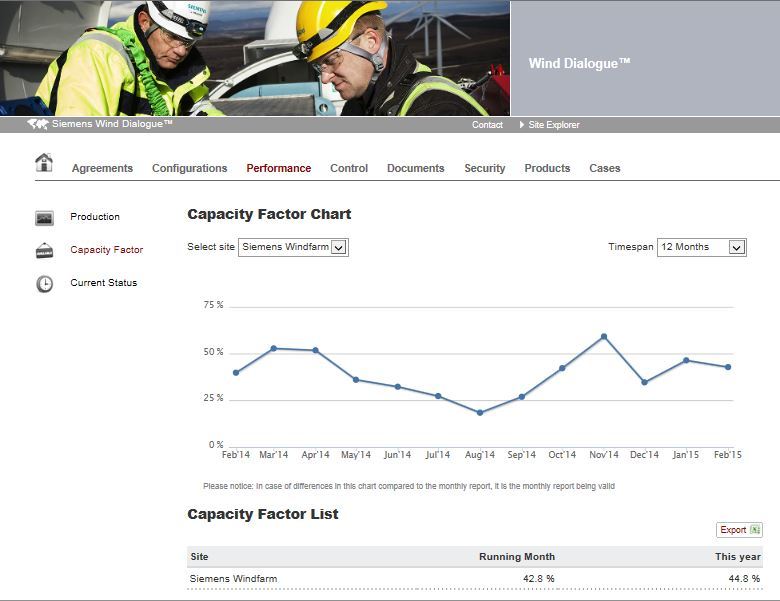Click the Wind Dialogue banner title
Image resolution: width=780 pixels, height=601 pixels.
click(x=579, y=64)
